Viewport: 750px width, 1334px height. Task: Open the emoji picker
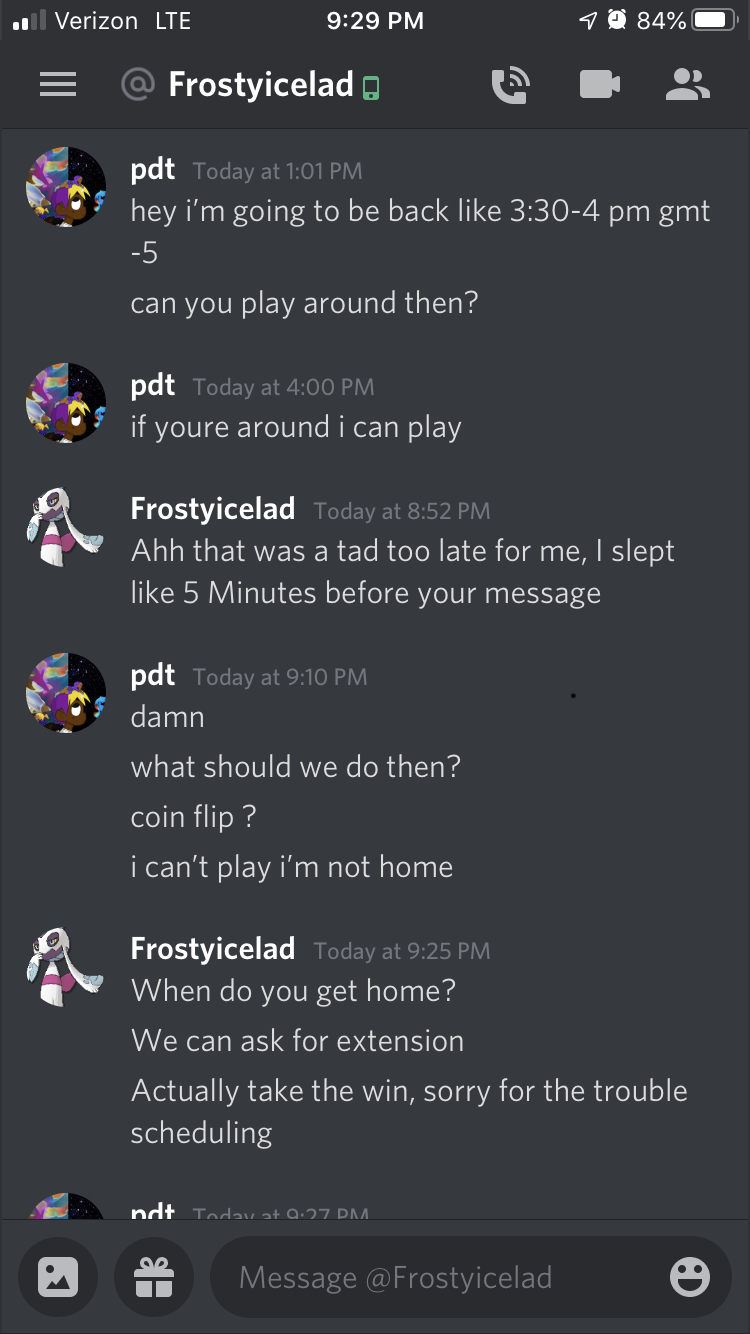[x=689, y=1277]
